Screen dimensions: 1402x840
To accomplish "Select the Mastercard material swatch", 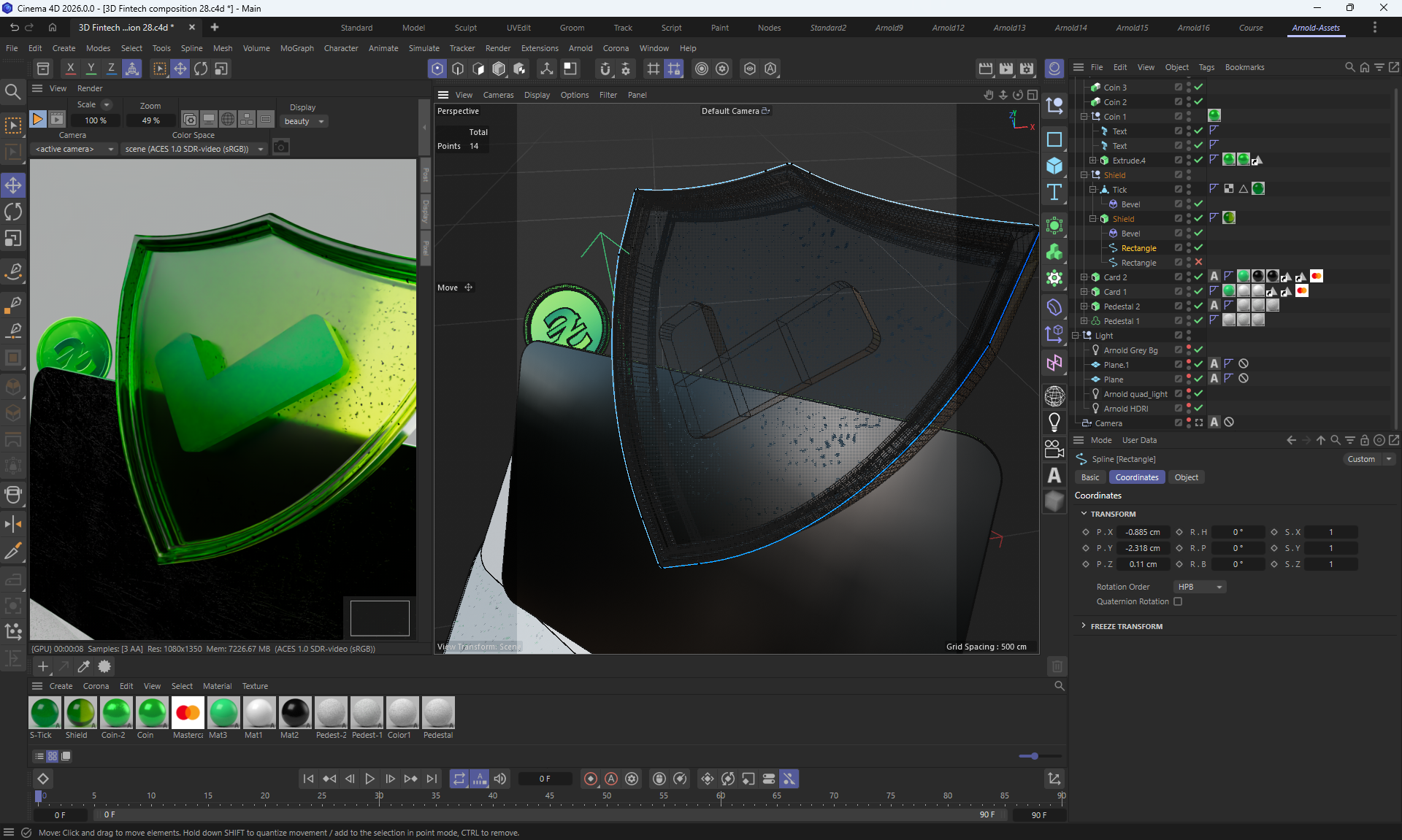I will (188, 713).
